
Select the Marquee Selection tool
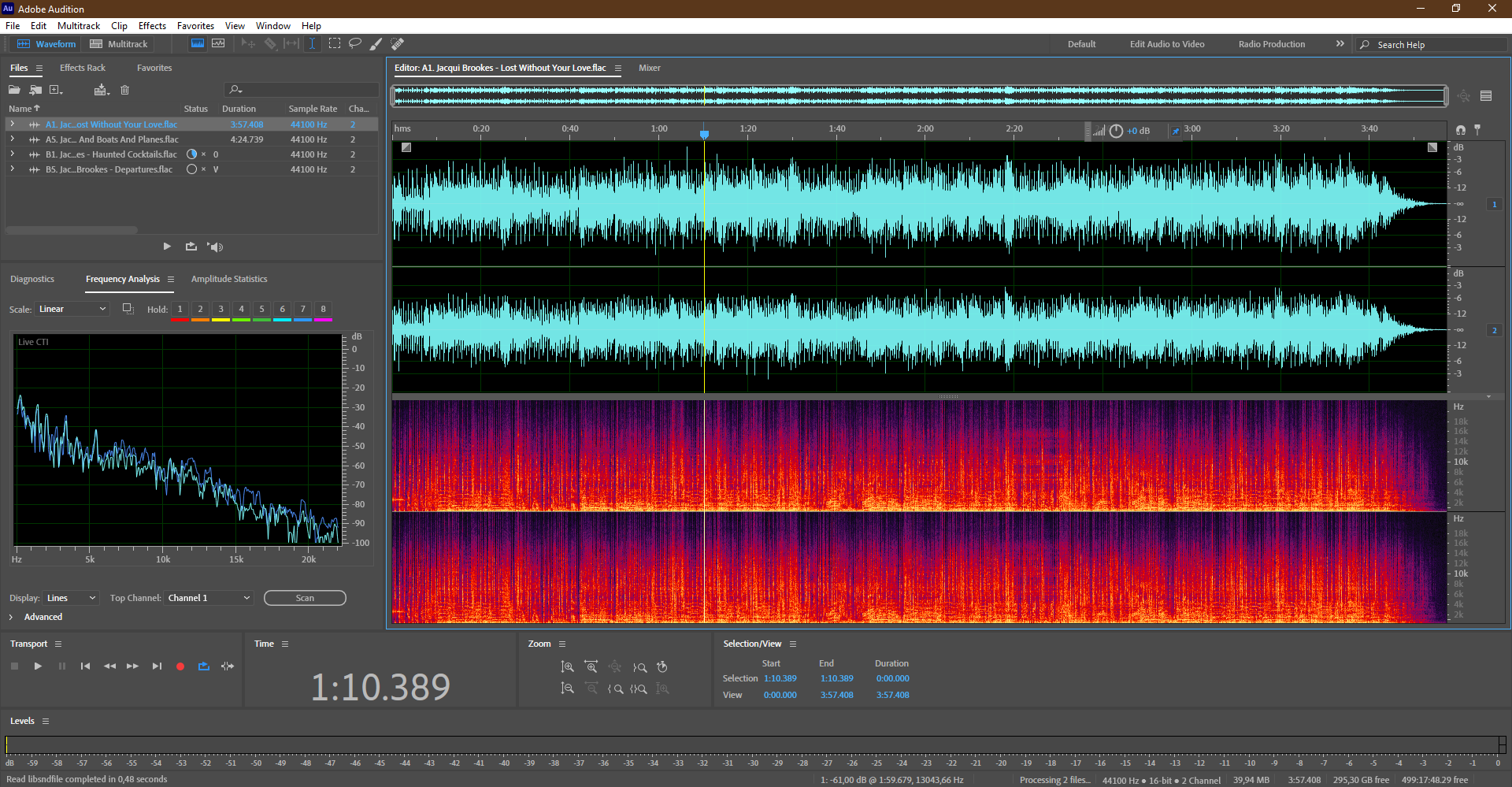tap(335, 43)
